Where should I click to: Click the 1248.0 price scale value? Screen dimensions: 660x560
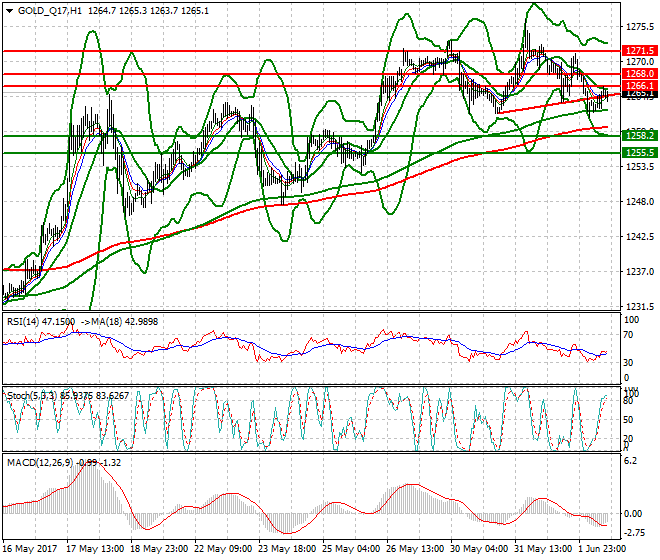(x=640, y=202)
